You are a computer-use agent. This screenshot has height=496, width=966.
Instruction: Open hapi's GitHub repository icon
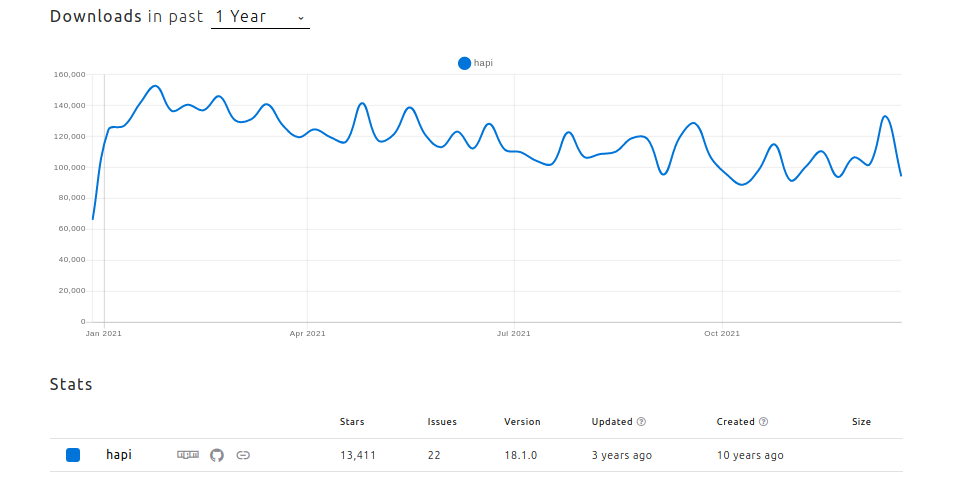(217, 455)
